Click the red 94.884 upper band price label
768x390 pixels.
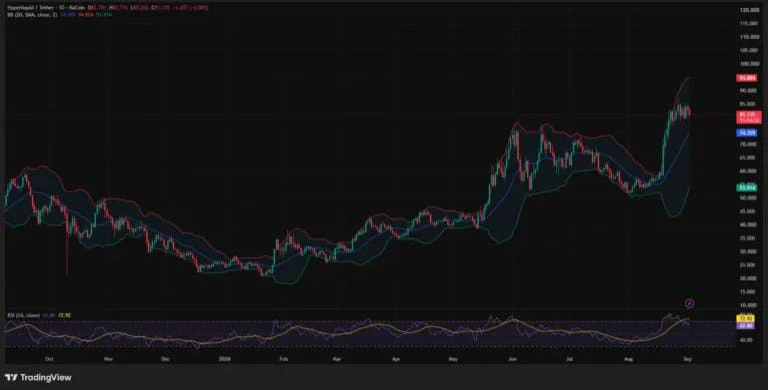click(748, 78)
